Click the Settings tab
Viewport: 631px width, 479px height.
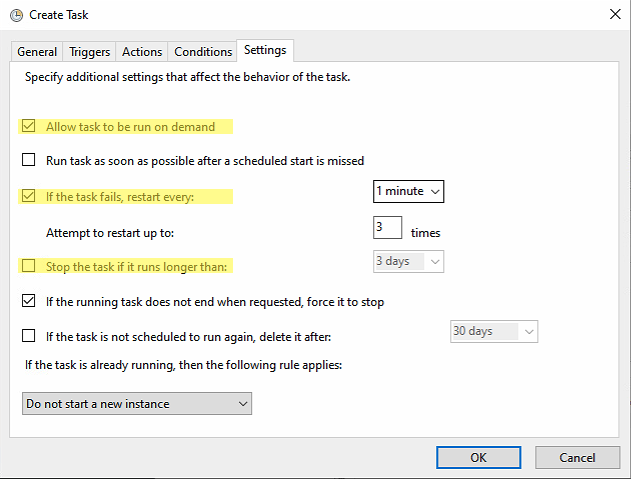point(265,50)
